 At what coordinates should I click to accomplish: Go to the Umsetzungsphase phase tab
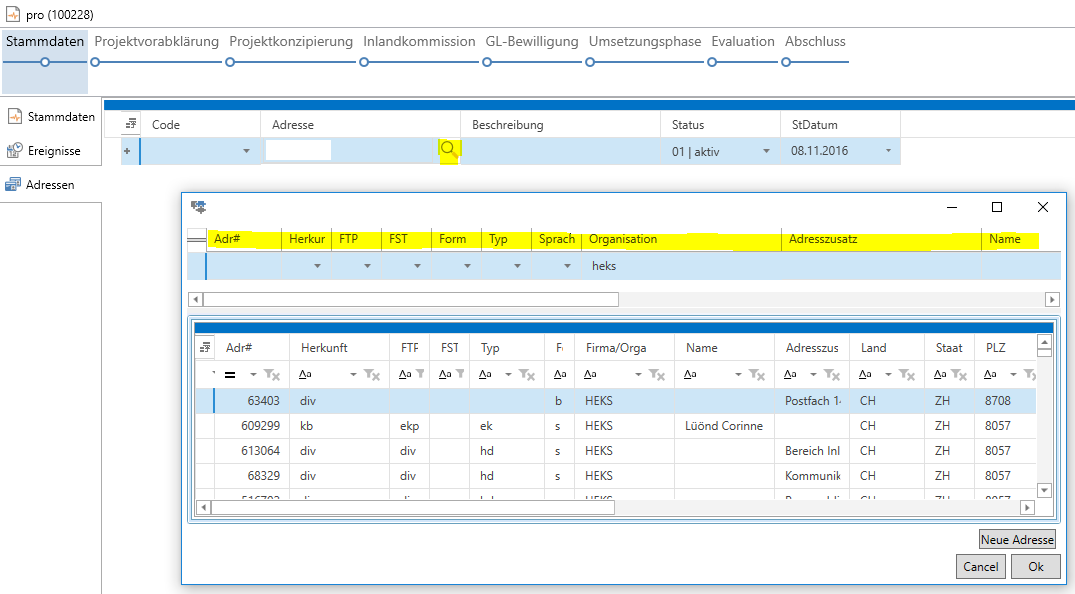645,42
